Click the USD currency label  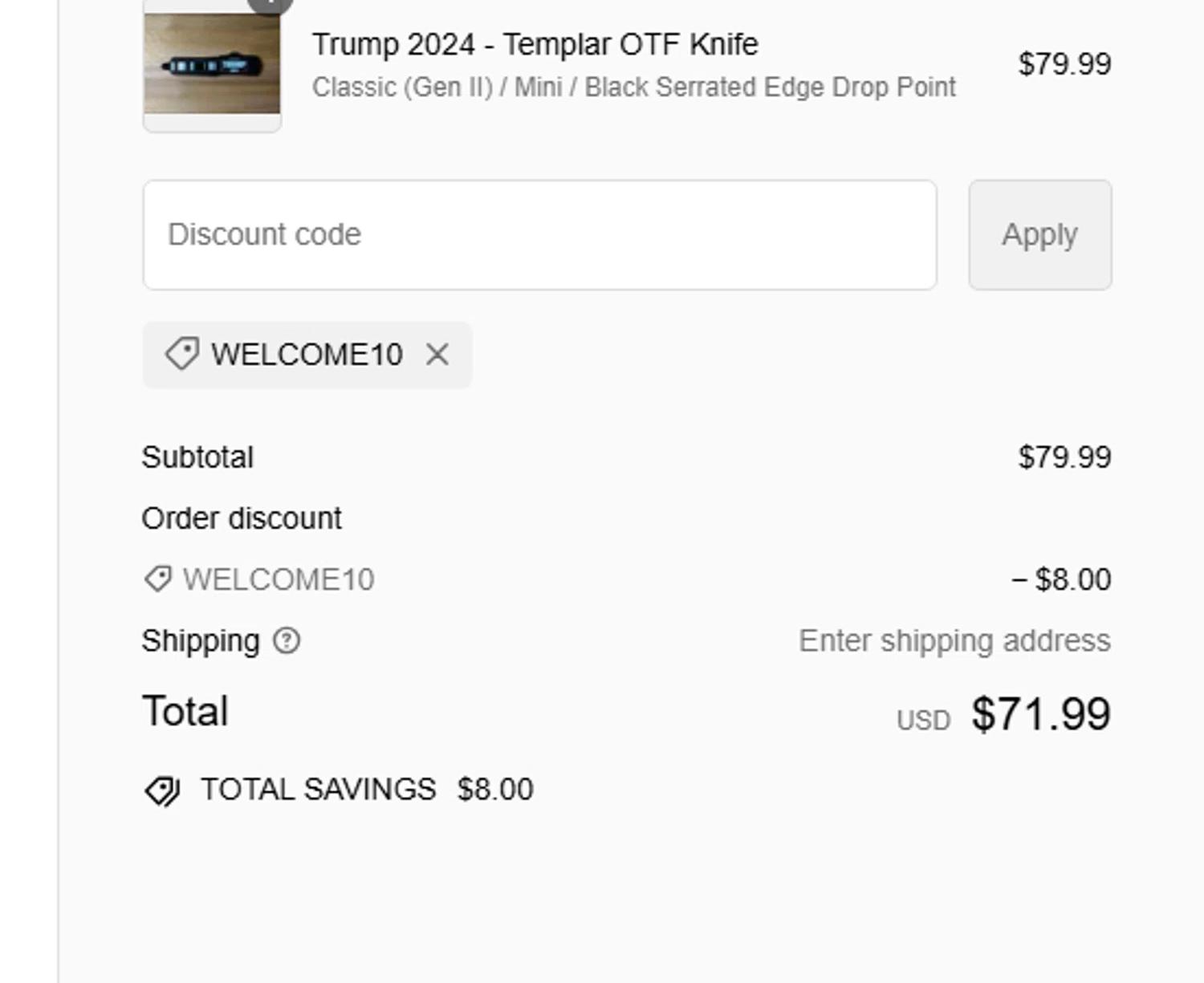(923, 720)
